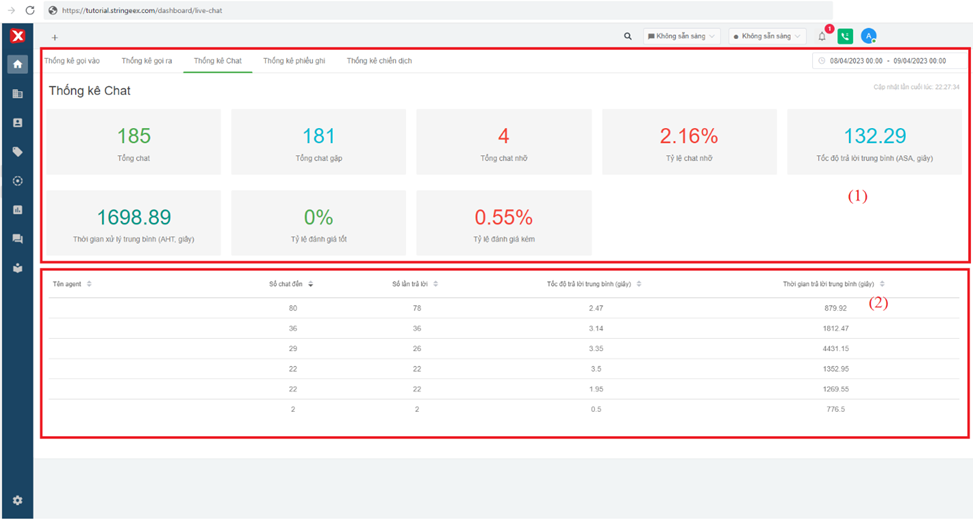Open the date range picker field
973x529 pixels.
[x=887, y=61]
